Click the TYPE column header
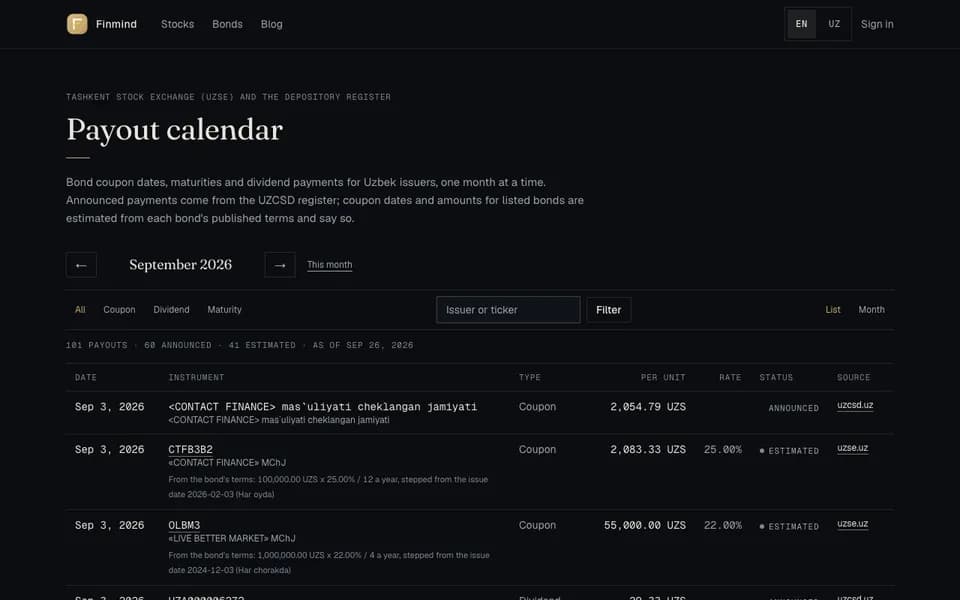Screen dimensions: 960x600 pos(530,377)
